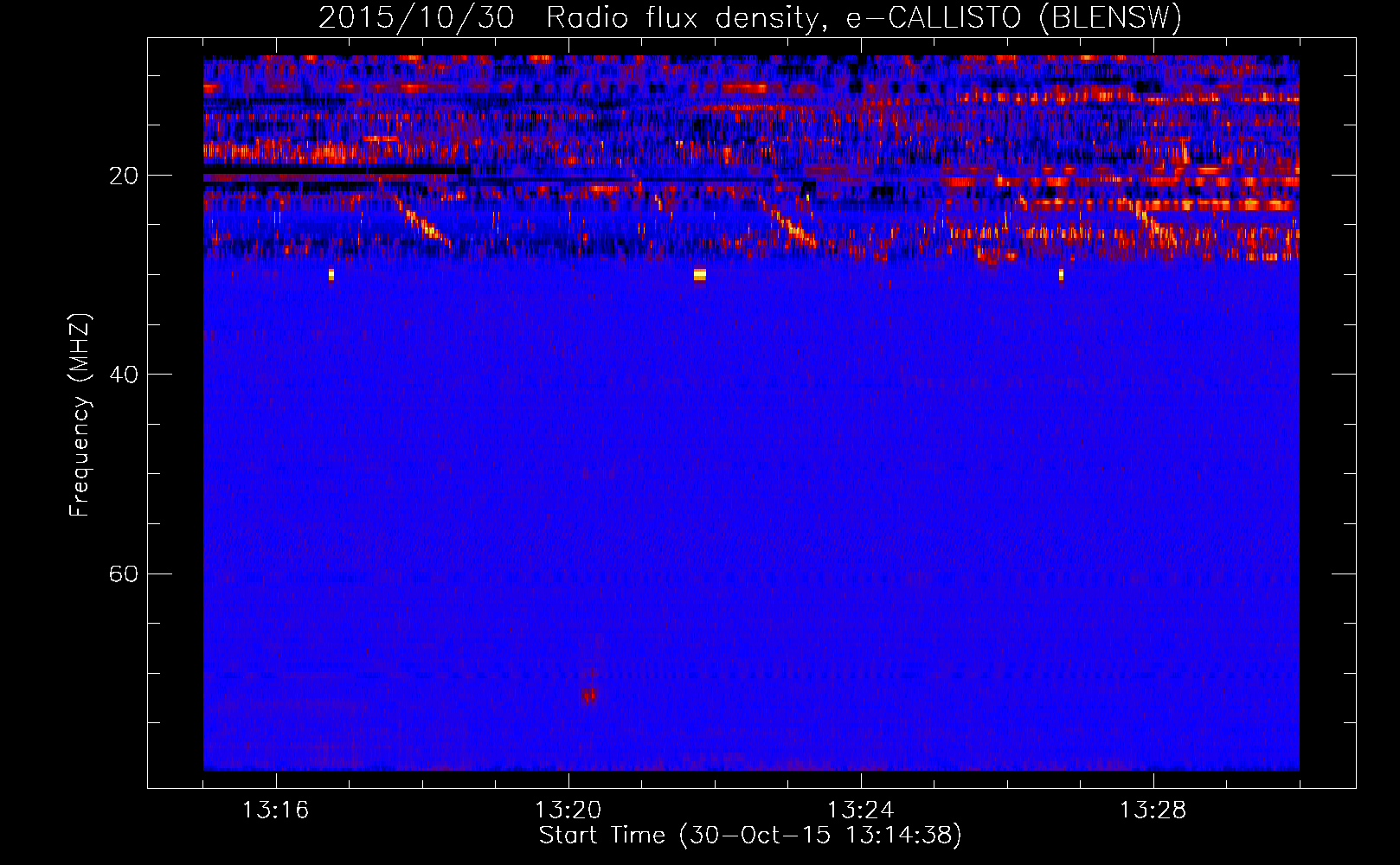The width and height of the screenshot is (1400, 865).
Task: Click the plot title '2015/10/30 Radio flux density'
Action: (750, 17)
